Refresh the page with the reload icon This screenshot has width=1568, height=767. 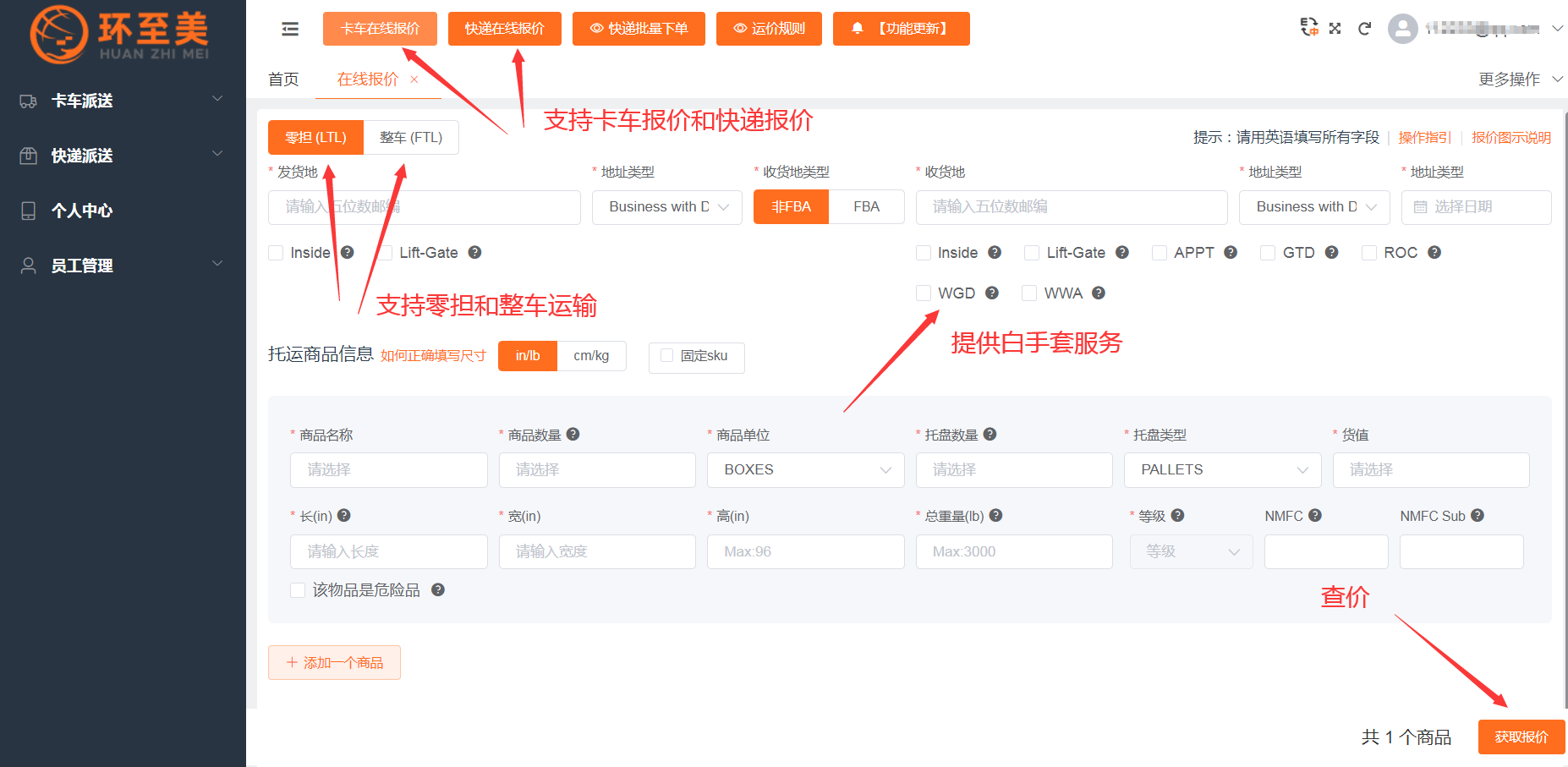click(1365, 28)
